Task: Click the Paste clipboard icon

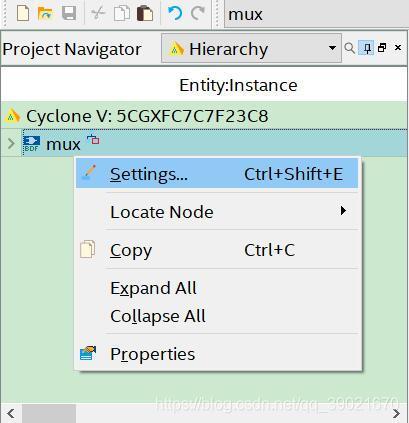Action: click(x=145, y=14)
